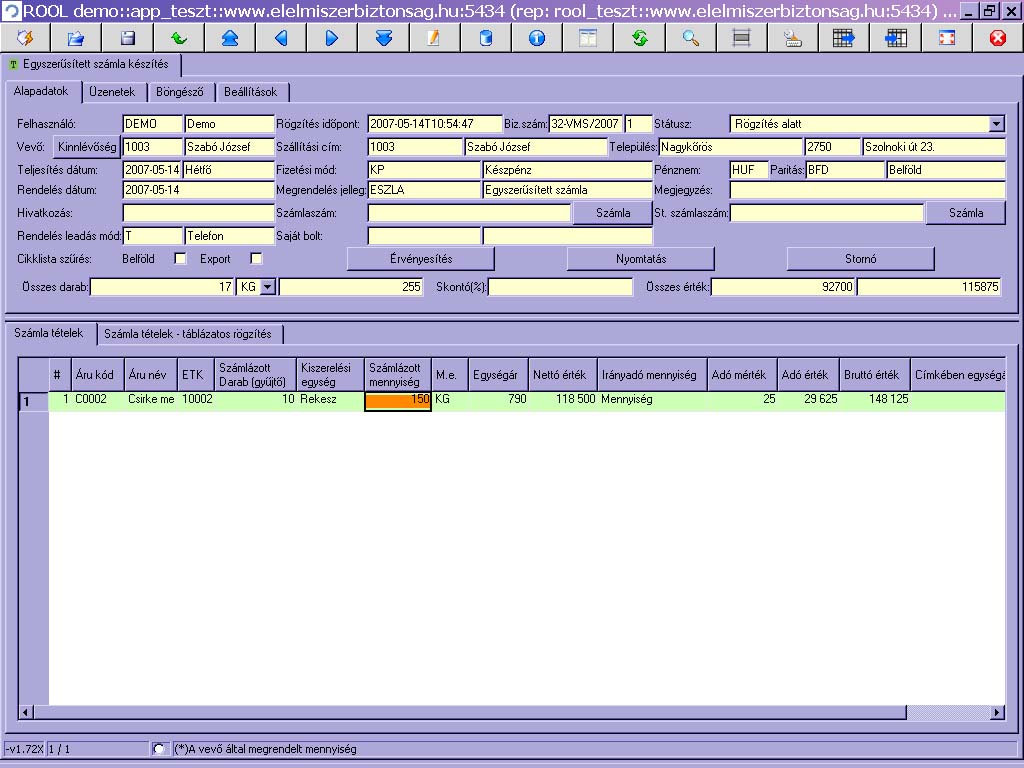Screen dimensions: 1024x768
Task: Click the green refresh toolbar icon
Action: [x=639, y=38]
